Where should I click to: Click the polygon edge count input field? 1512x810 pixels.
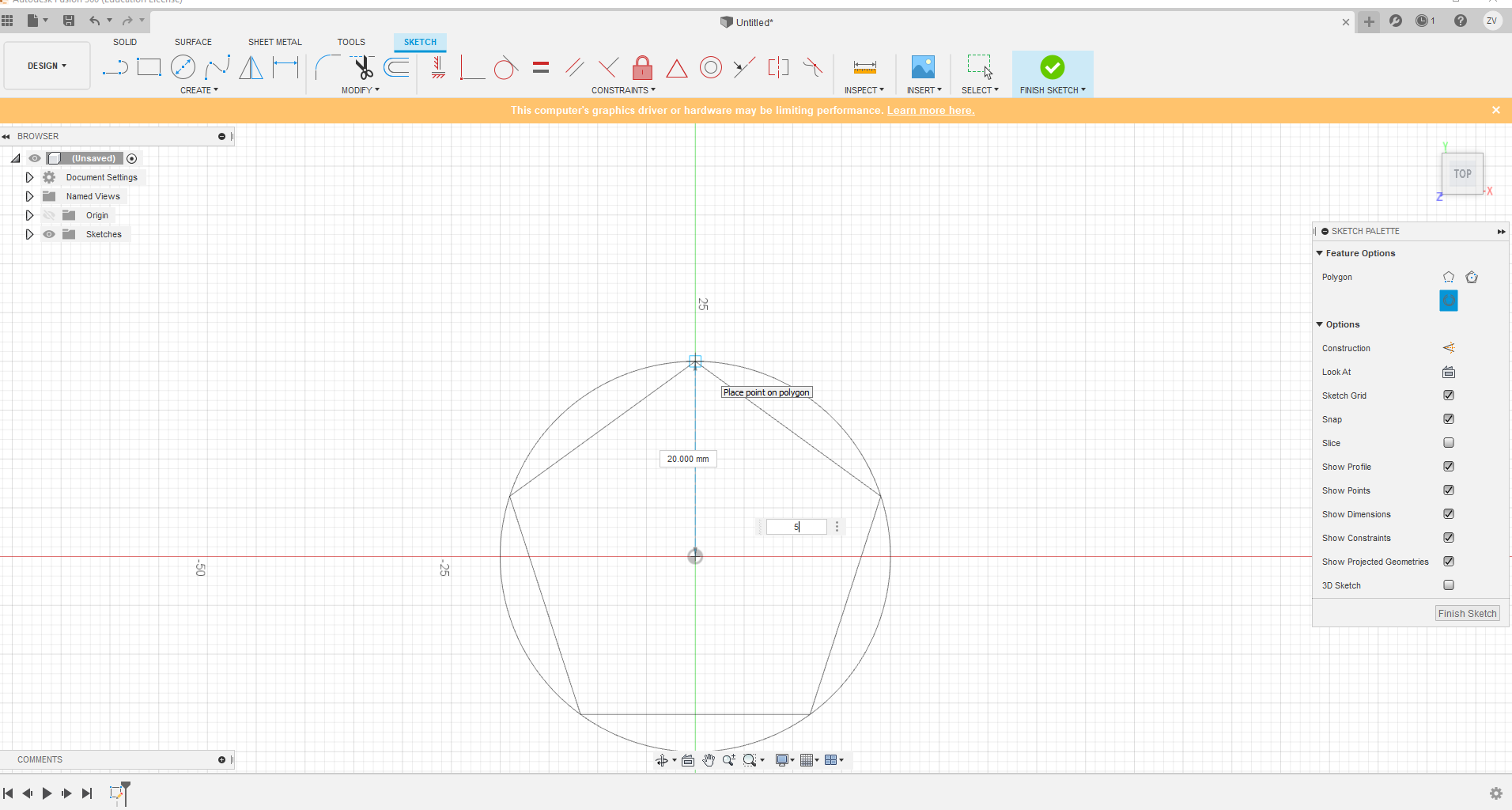796,527
